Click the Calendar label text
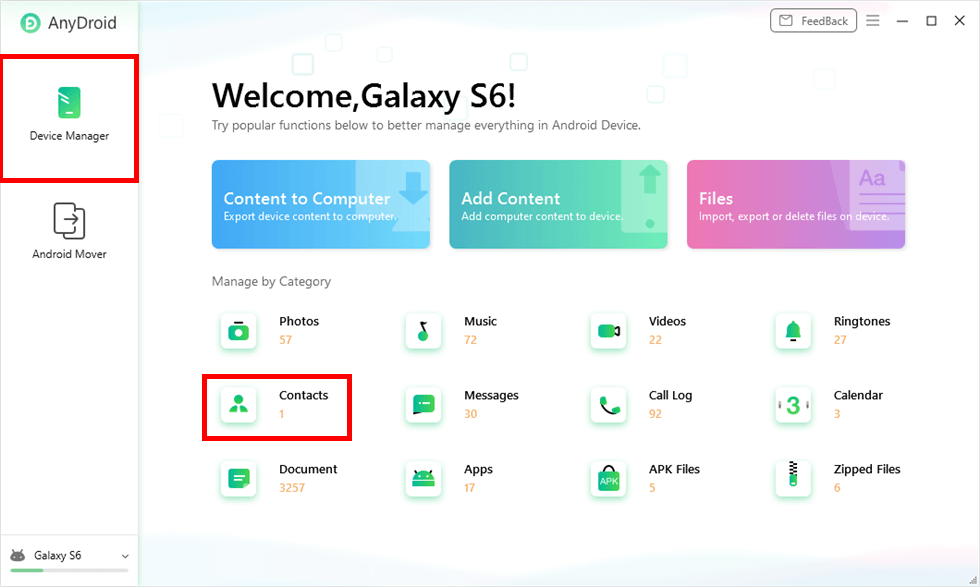Image resolution: width=980 pixels, height=587 pixels. [x=858, y=395]
